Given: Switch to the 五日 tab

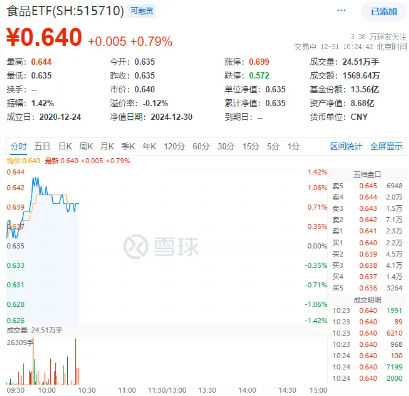Looking at the screenshot, I should coord(42,146).
